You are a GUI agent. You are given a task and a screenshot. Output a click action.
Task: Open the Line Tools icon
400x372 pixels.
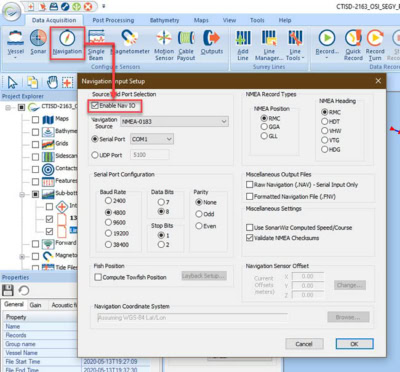(x=295, y=37)
